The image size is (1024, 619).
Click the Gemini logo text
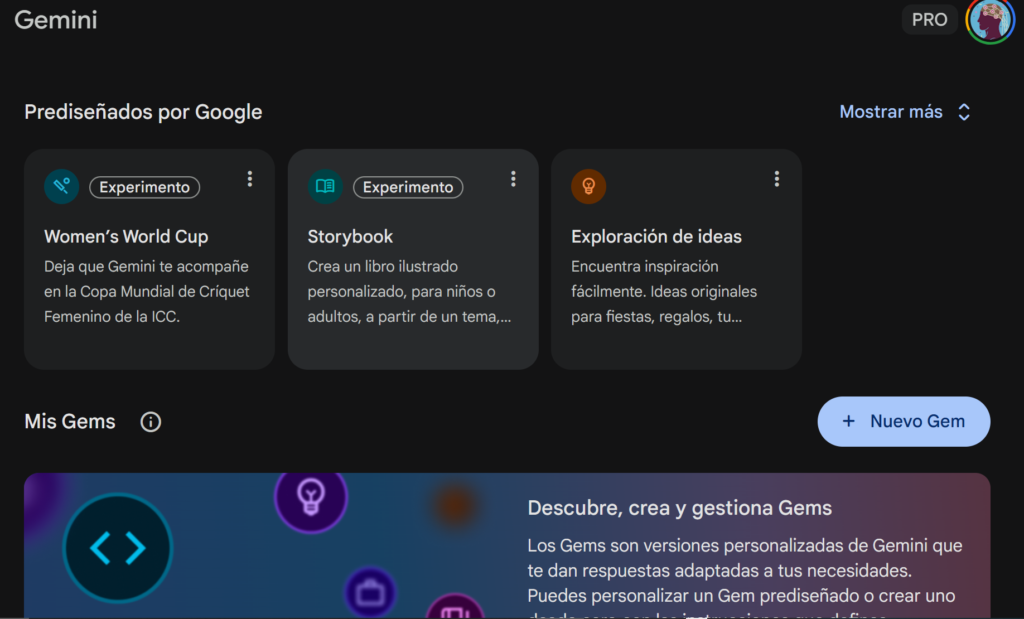(x=56, y=20)
